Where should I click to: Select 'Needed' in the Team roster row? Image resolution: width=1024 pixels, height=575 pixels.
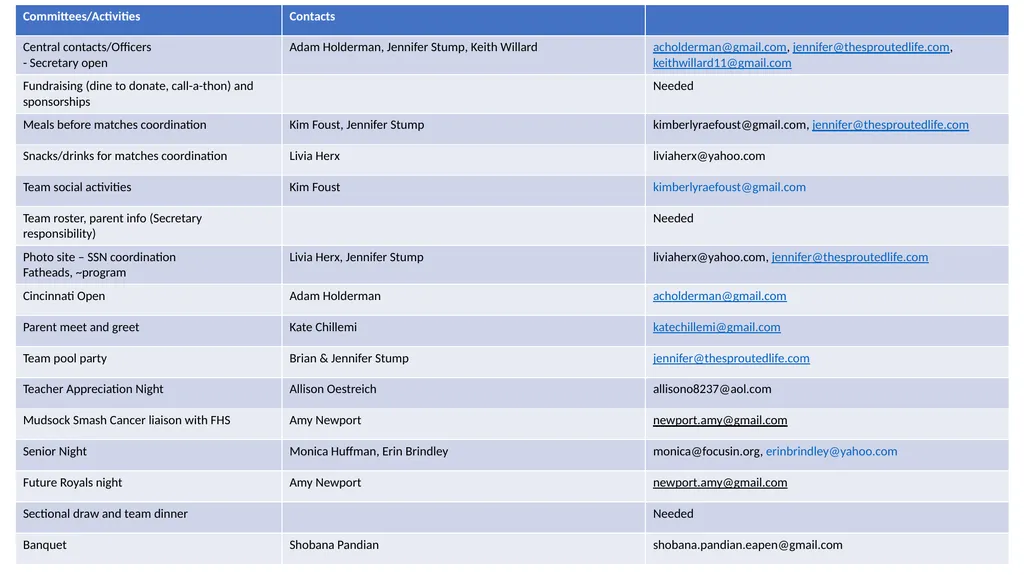pos(673,218)
